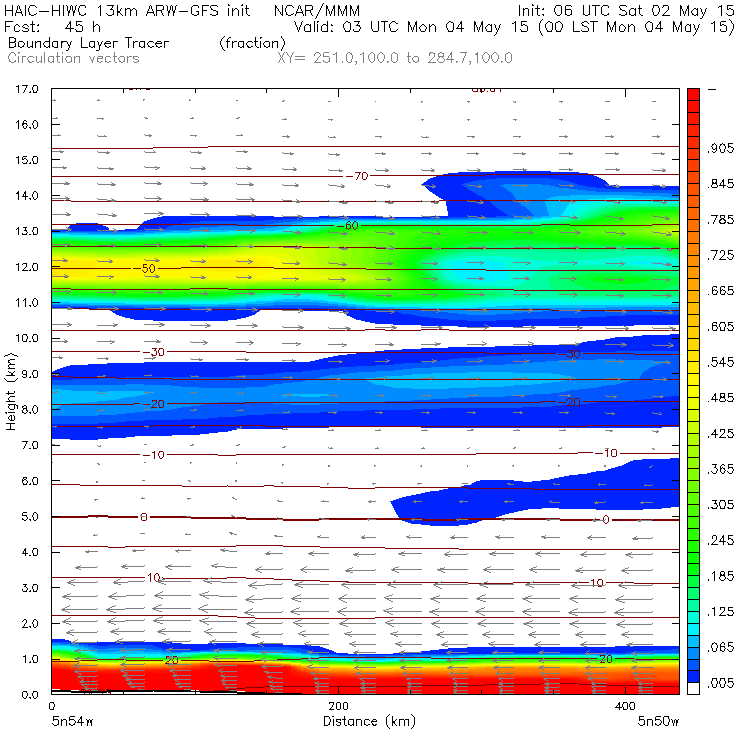Viewport: 740px width, 740px height.
Task: Click the 'Distance (km)' horizontal axis title
Action: tap(370, 721)
